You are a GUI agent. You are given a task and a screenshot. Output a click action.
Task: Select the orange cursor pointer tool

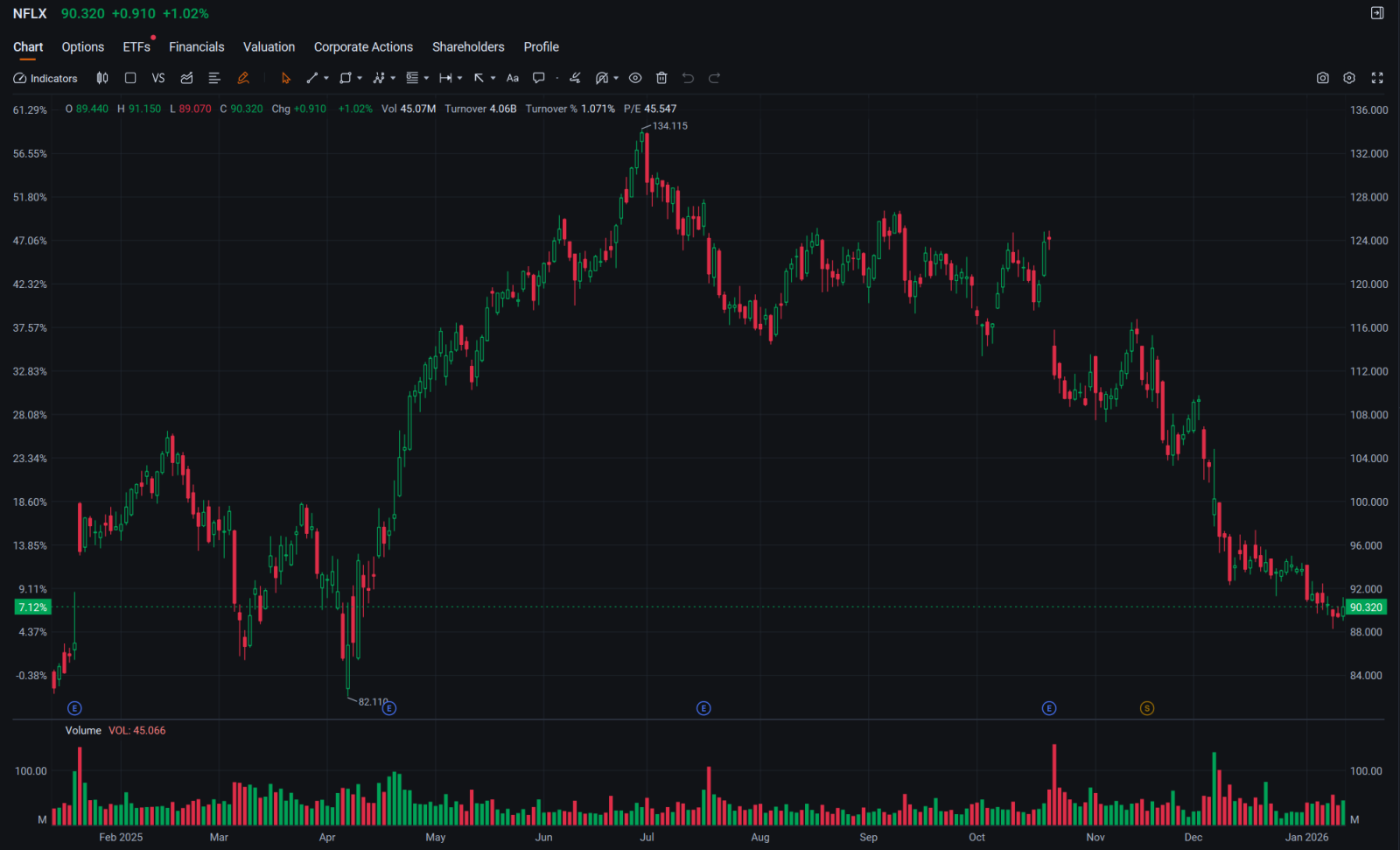click(285, 78)
